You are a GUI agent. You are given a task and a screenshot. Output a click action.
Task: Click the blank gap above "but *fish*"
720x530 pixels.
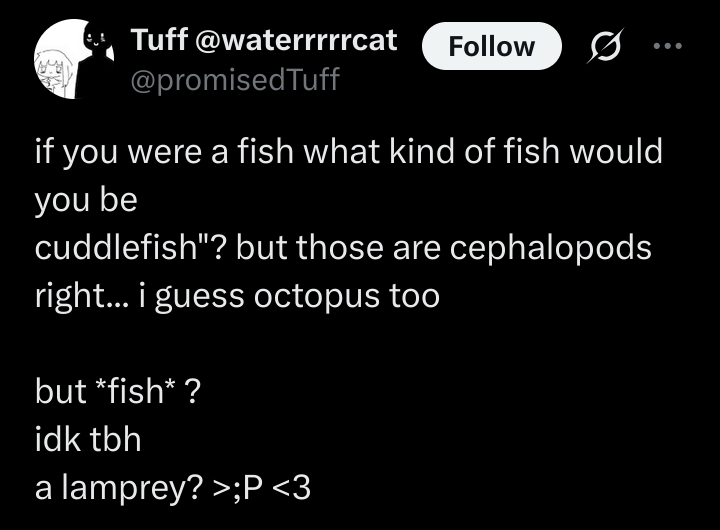click(349, 344)
